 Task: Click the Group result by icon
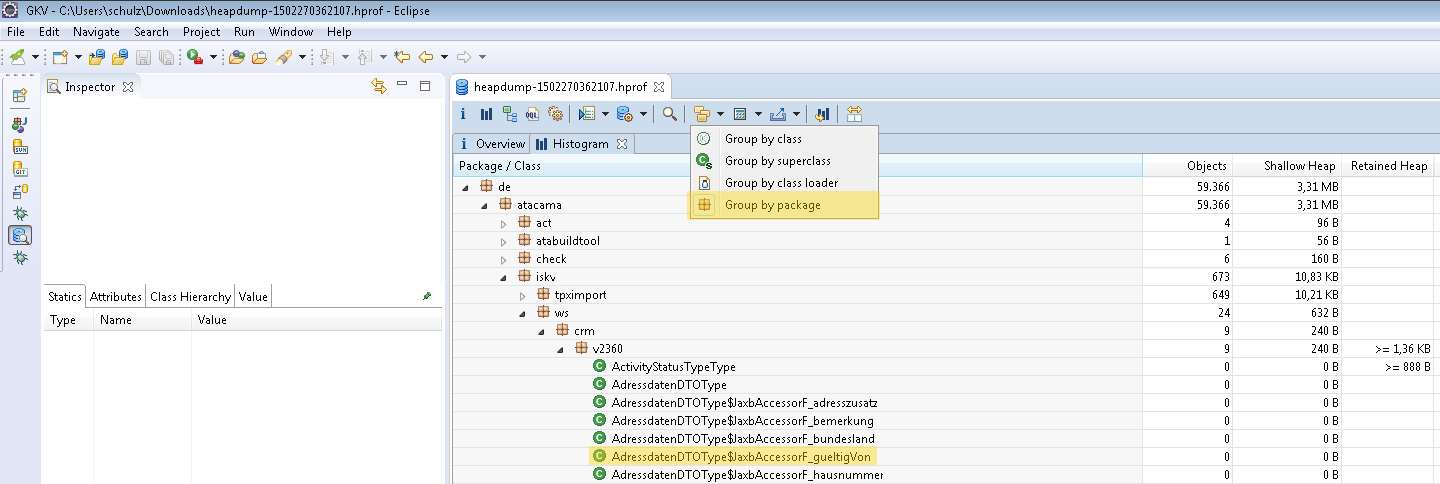[702, 114]
